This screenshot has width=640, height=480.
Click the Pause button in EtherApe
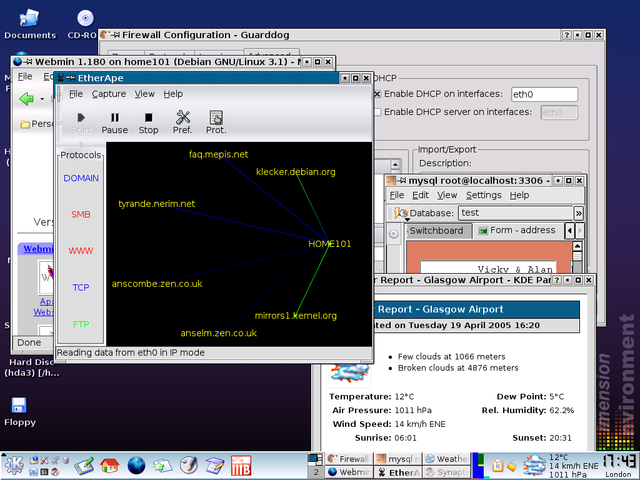[114, 122]
